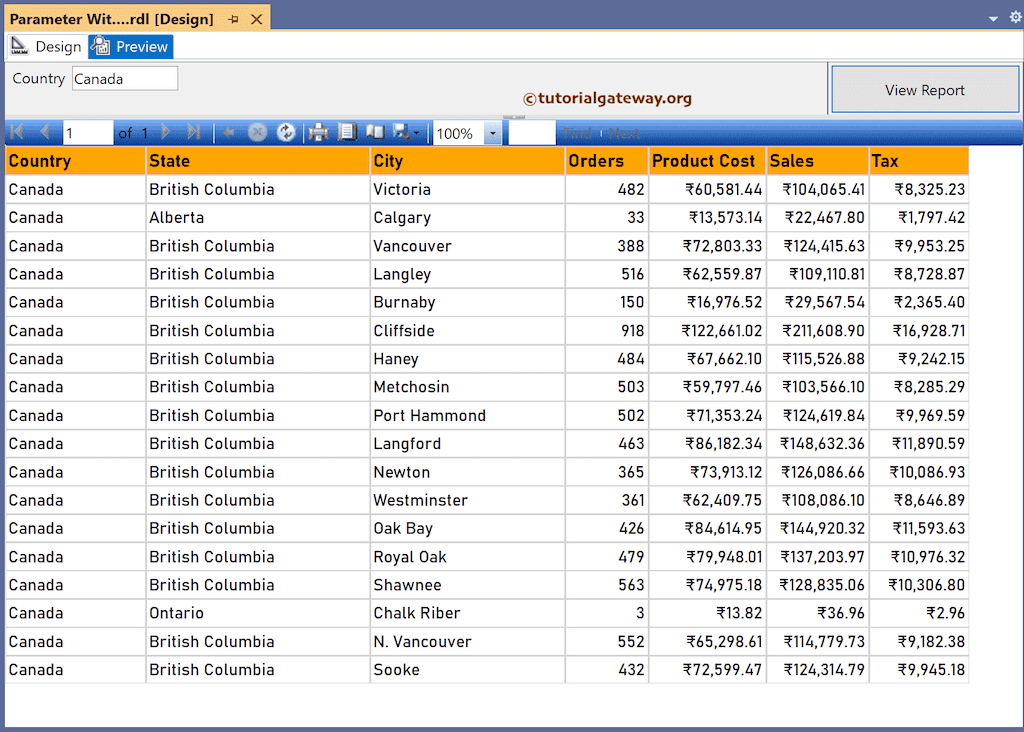Open the export report dropdown
Viewport: 1024px width, 732px height.
click(406, 133)
